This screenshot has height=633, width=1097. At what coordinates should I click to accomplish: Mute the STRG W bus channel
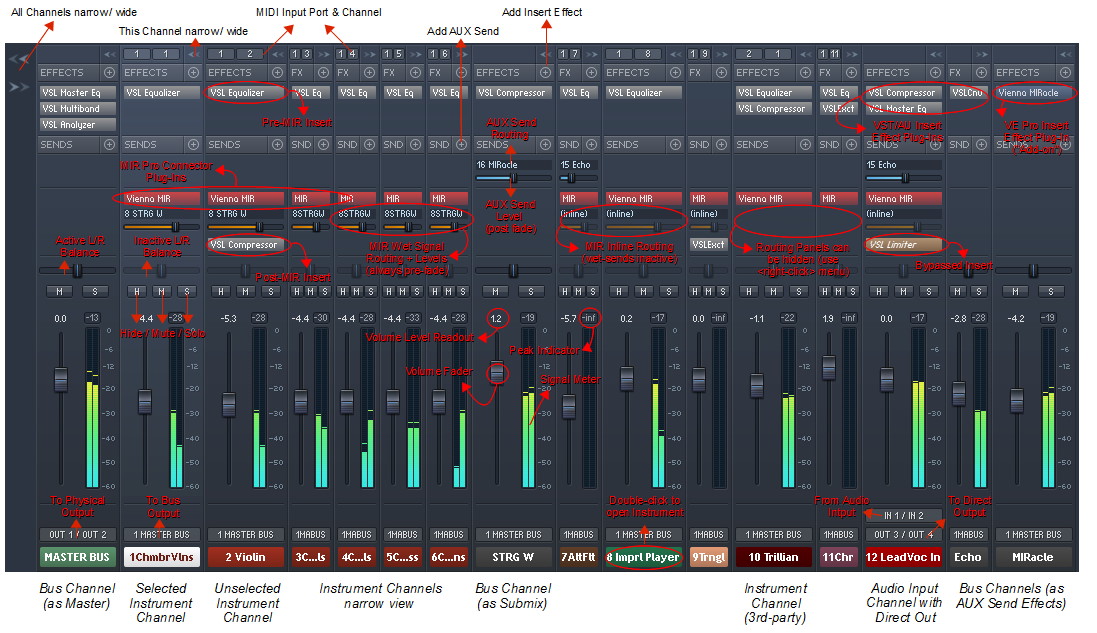click(x=495, y=291)
